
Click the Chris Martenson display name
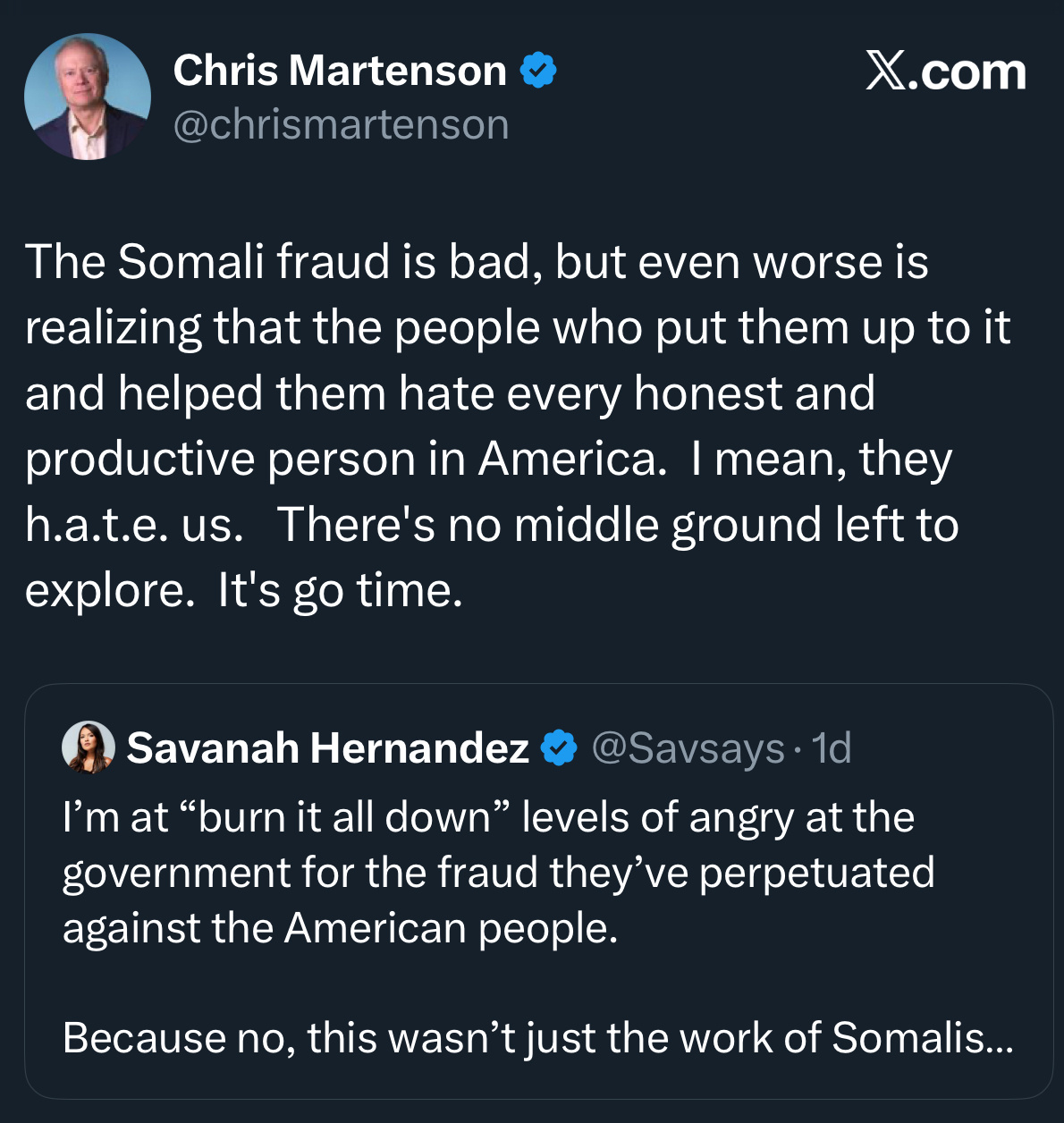340,71
